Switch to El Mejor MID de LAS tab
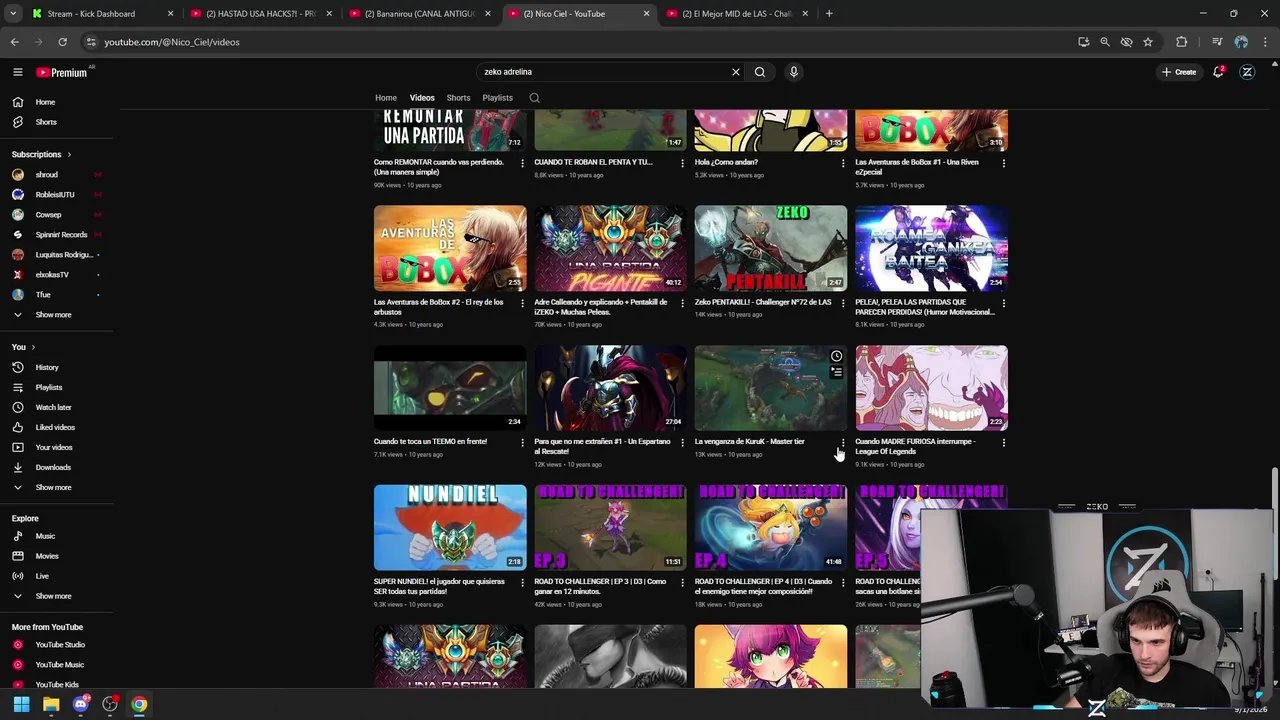 (739, 14)
